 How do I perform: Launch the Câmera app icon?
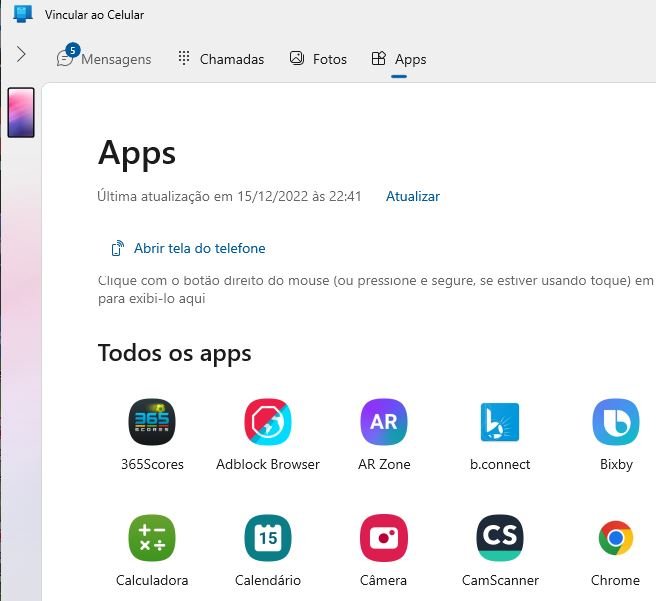[384, 538]
